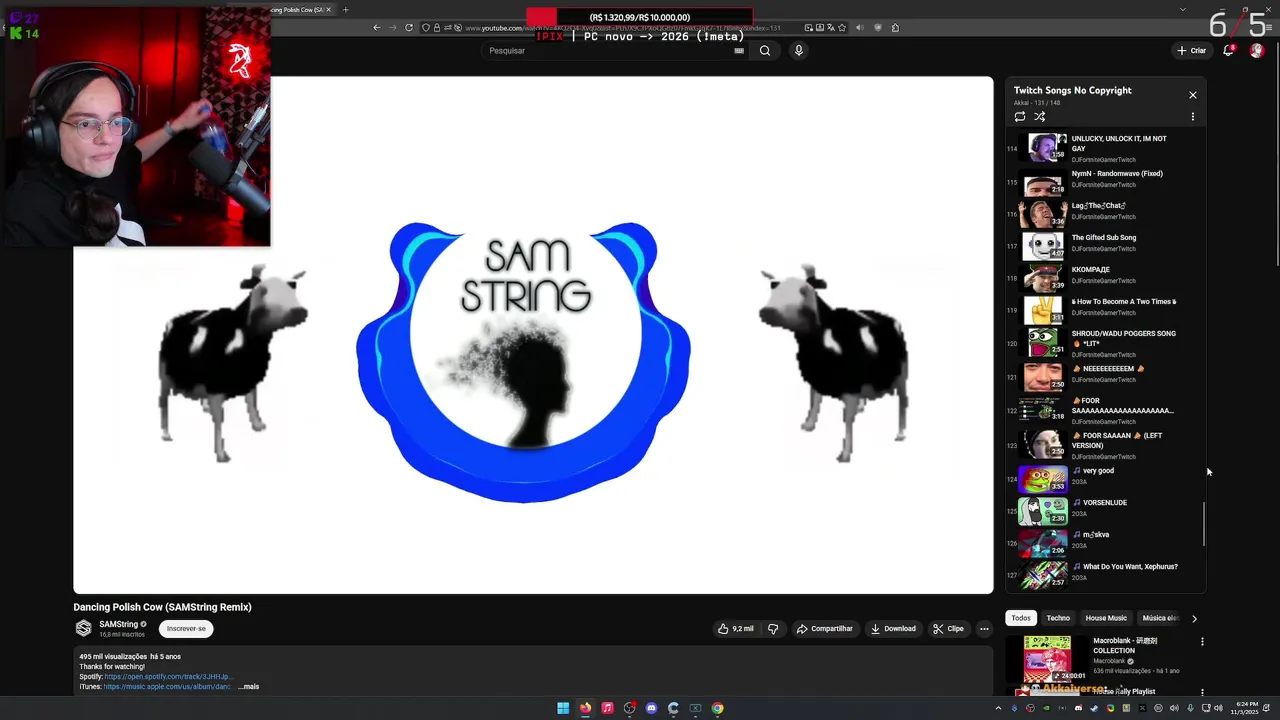Open SAMString channel avatar
Screen dimensions: 1280x720
coord(83,628)
